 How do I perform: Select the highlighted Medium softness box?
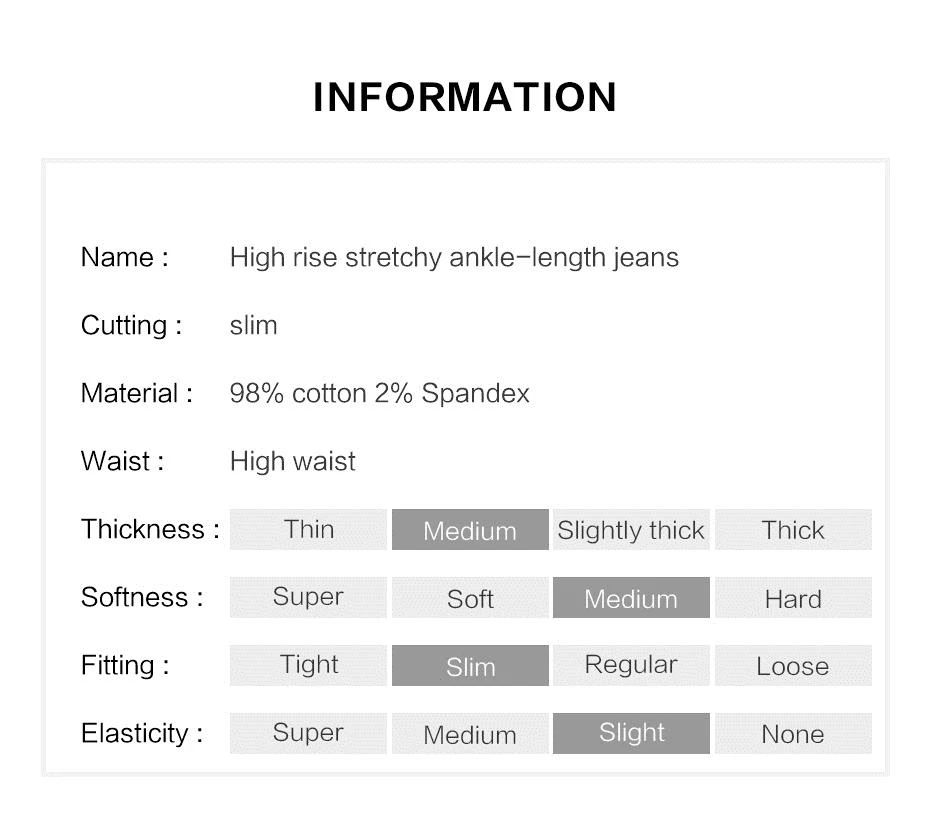pyautogui.click(x=631, y=597)
